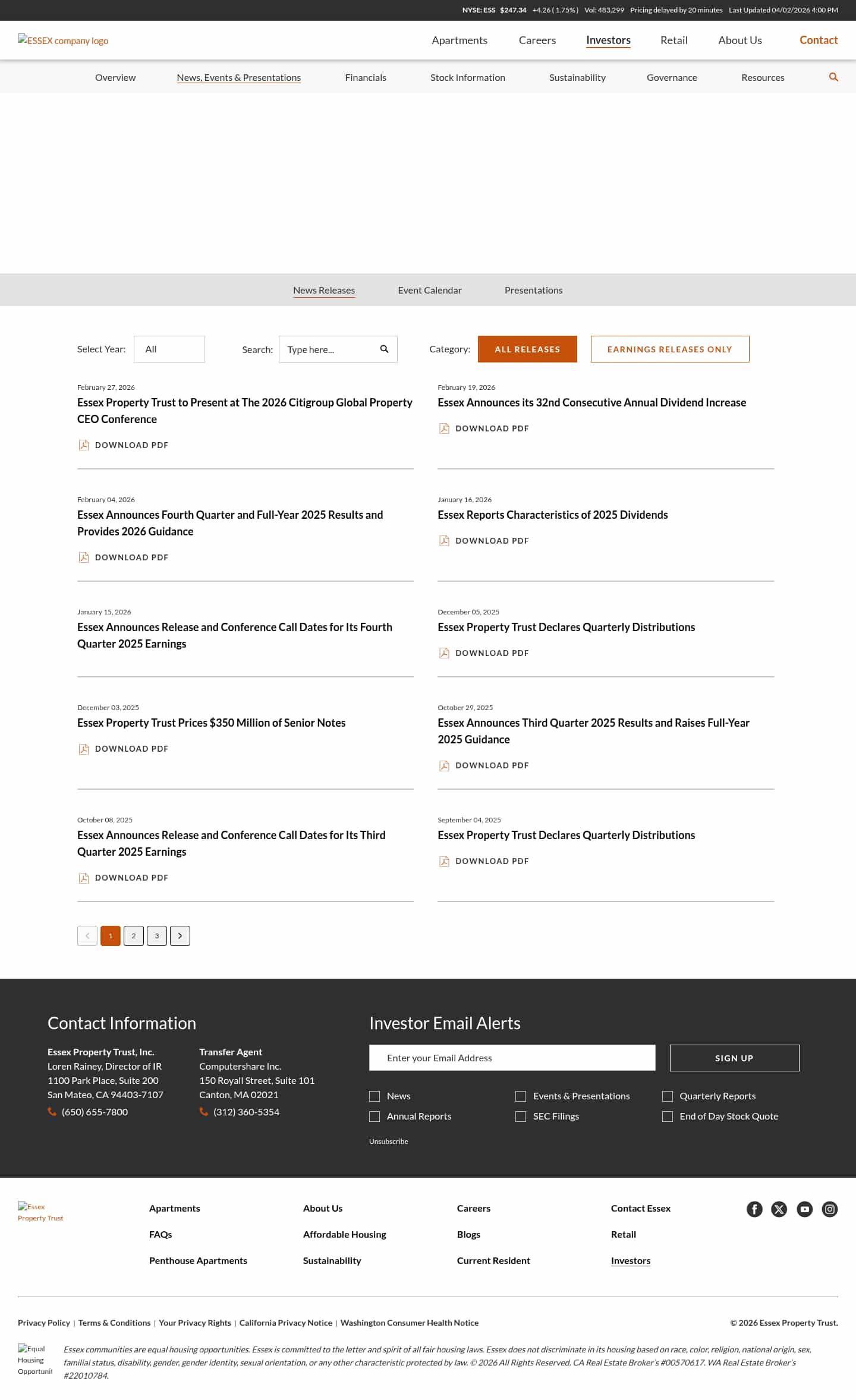Go to page 2 of news releases
The image size is (856, 1400).
pyautogui.click(x=134, y=936)
